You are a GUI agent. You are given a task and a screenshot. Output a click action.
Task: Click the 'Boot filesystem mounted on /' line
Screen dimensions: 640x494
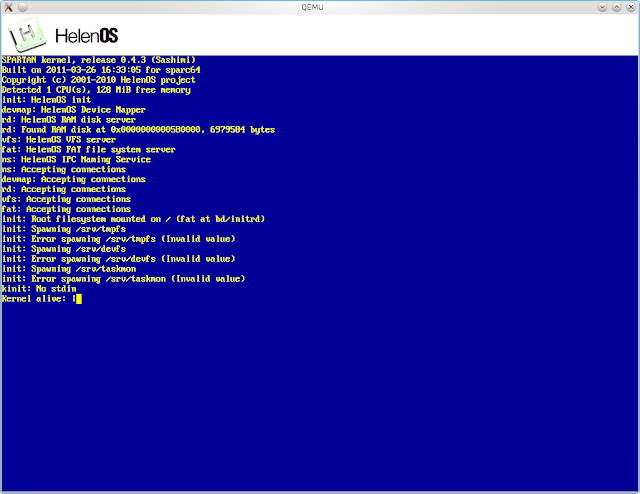(133, 219)
